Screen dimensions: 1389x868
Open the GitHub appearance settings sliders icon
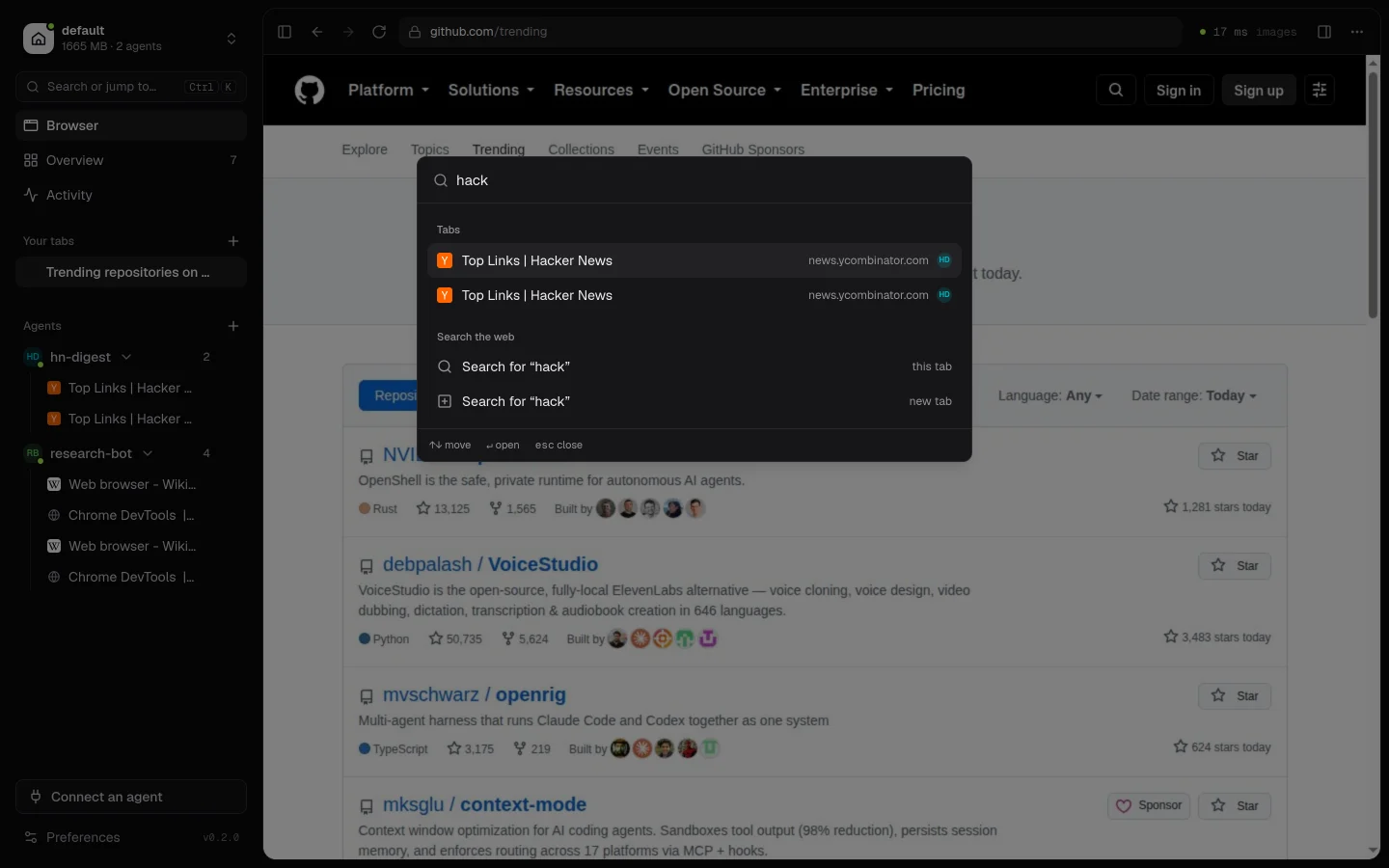coord(1320,90)
